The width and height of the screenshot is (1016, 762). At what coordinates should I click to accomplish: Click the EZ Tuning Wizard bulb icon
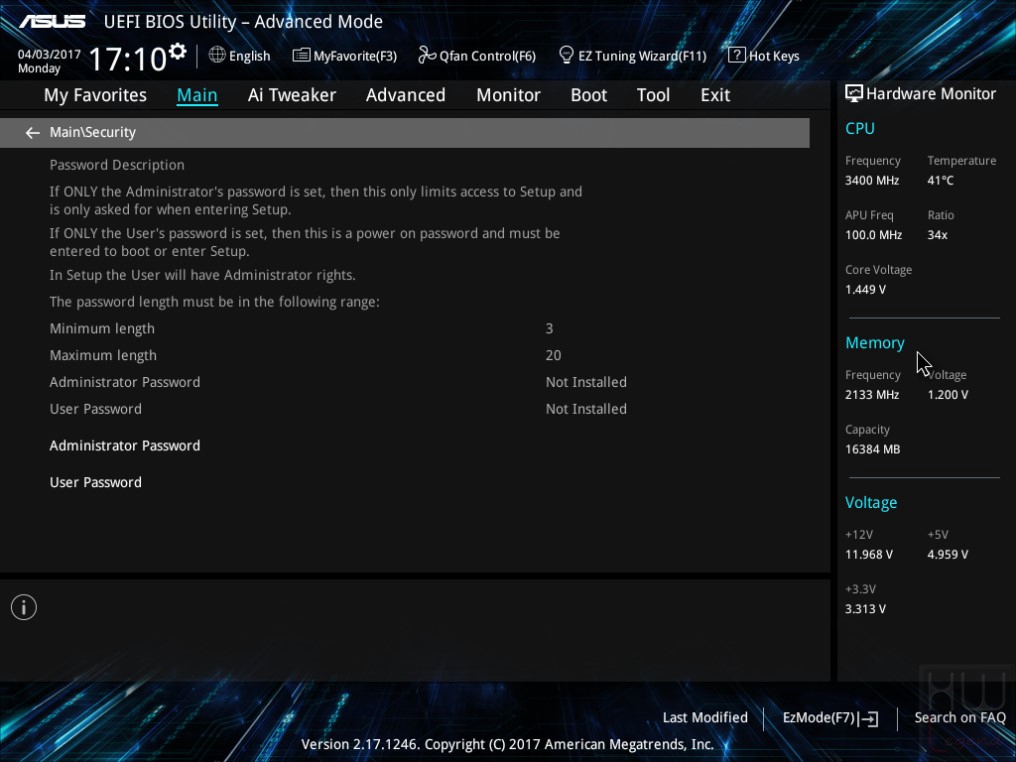click(566, 55)
